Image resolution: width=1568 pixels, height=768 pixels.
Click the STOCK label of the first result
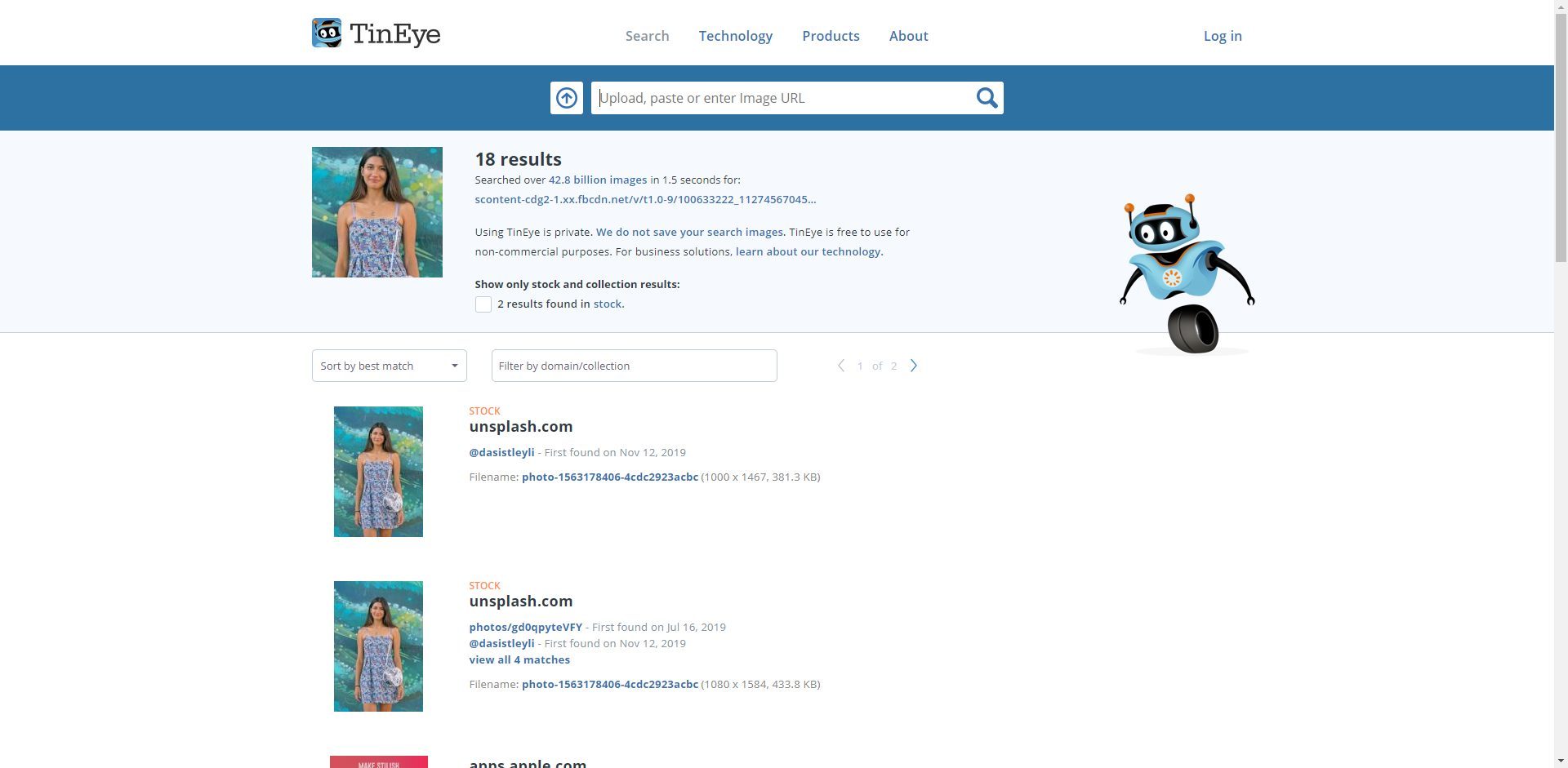[x=484, y=411]
